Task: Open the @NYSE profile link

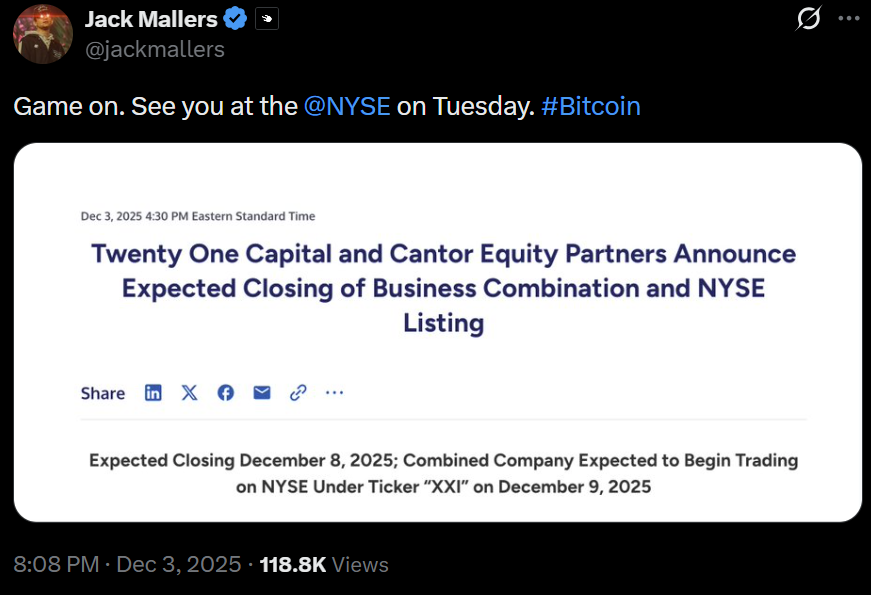Action: 347,105
